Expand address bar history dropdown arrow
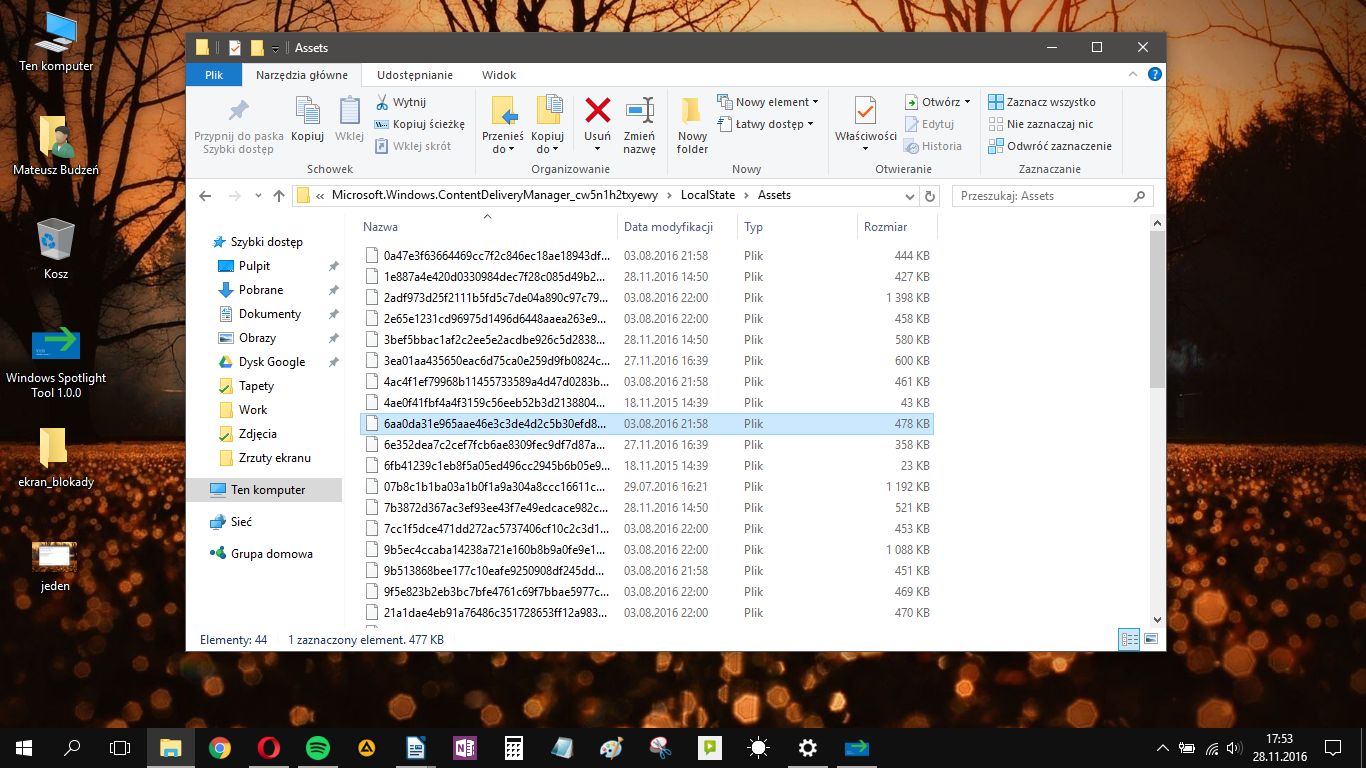This screenshot has width=1366, height=768. (x=909, y=196)
